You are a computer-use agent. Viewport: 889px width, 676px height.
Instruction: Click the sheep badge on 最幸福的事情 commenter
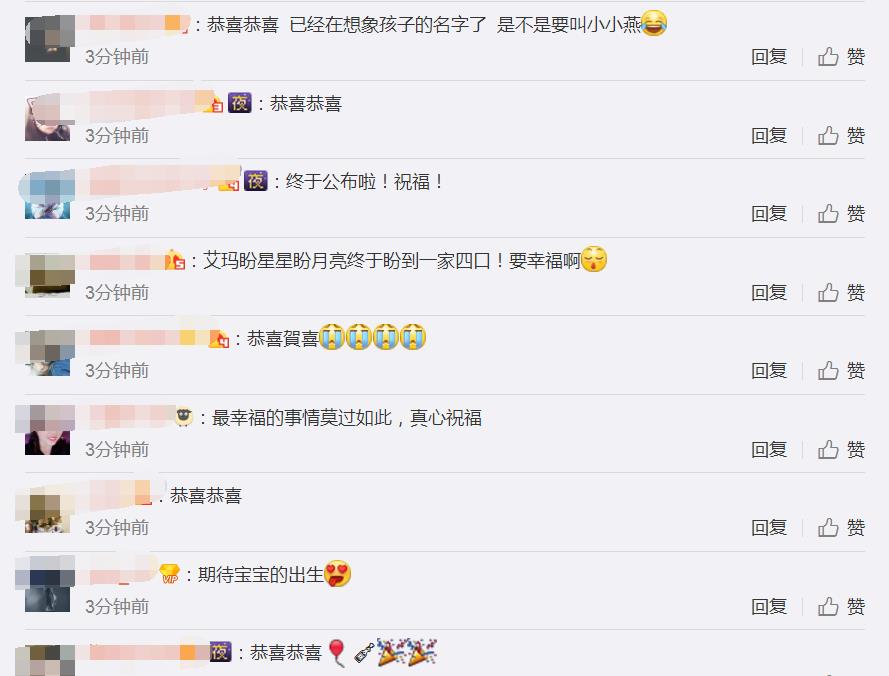184,417
